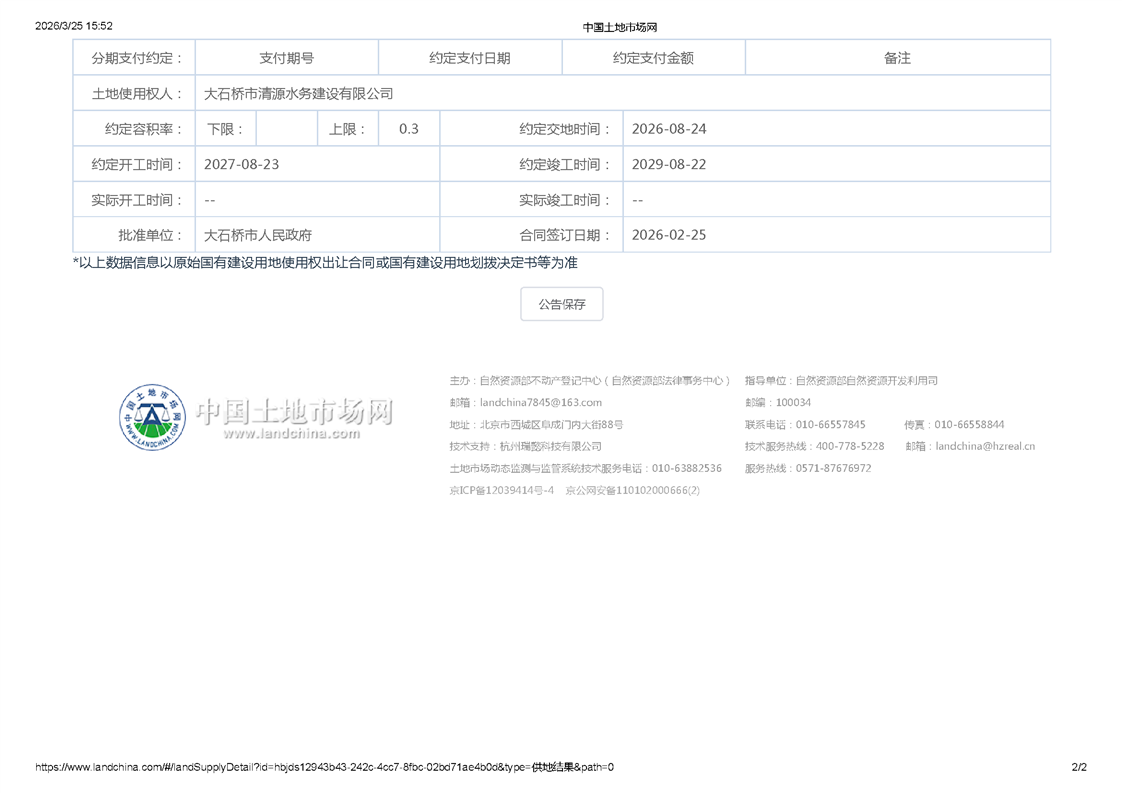Click the page URL in the footer

tap(324, 768)
